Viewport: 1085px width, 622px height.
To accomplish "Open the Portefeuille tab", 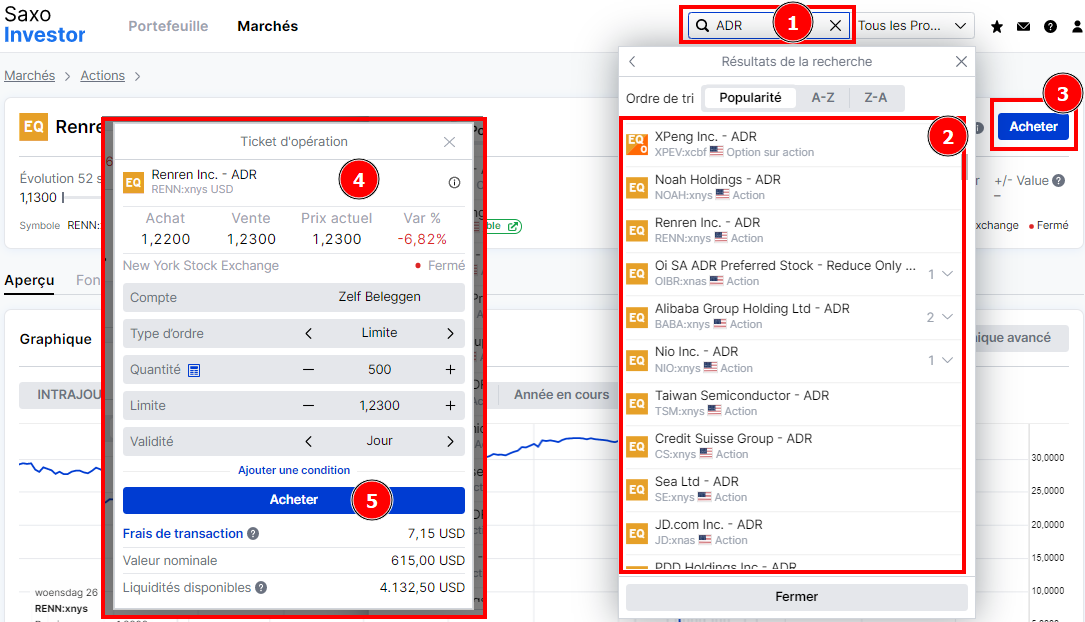I will tap(168, 26).
